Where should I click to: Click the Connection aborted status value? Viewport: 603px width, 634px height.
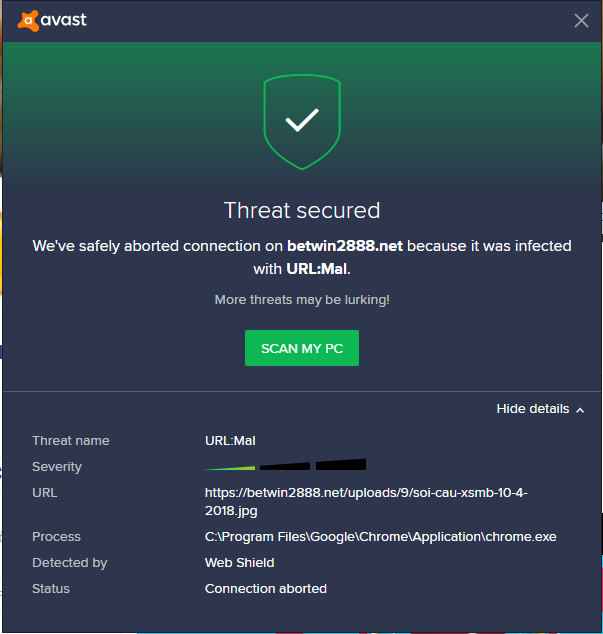point(265,589)
